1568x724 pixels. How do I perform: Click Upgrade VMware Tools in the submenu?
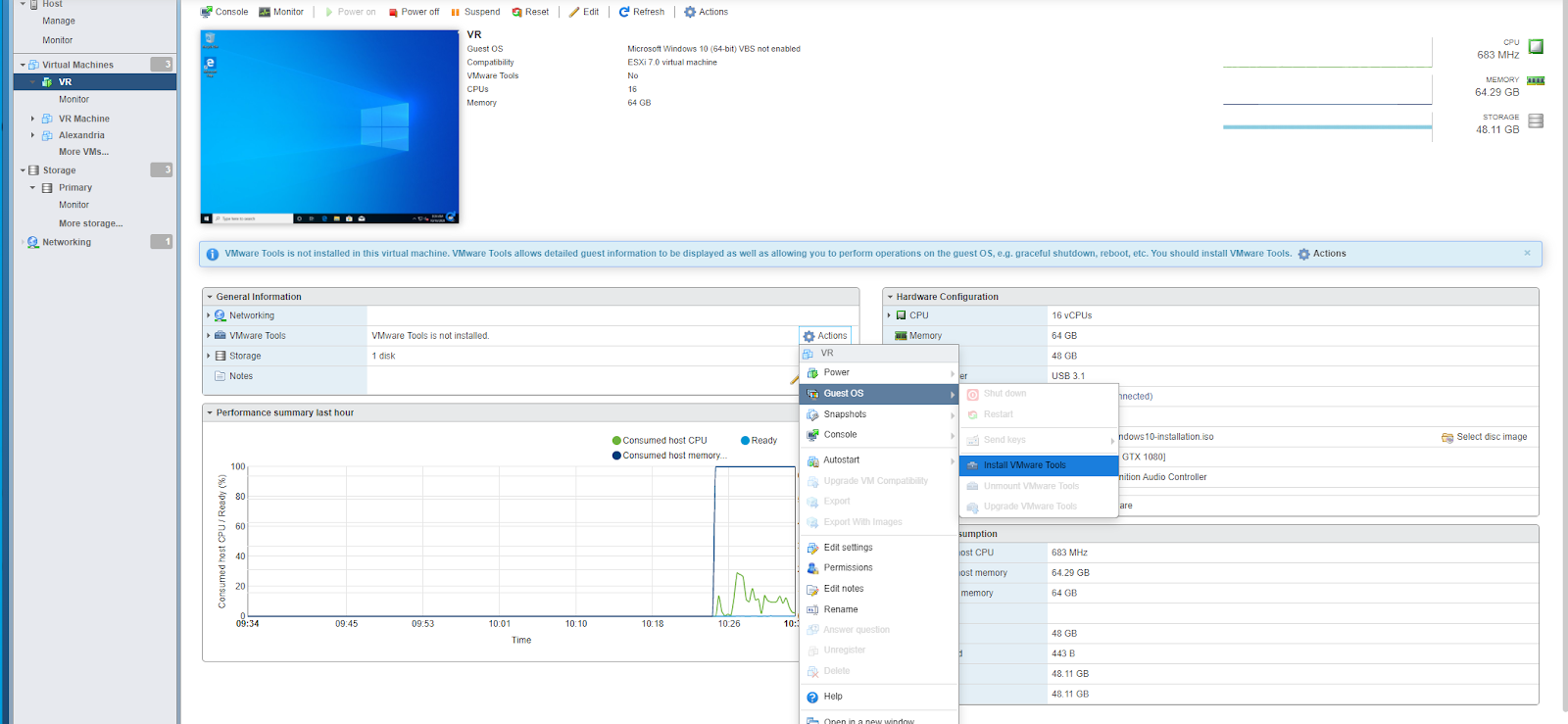click(x=1039, y=507)
